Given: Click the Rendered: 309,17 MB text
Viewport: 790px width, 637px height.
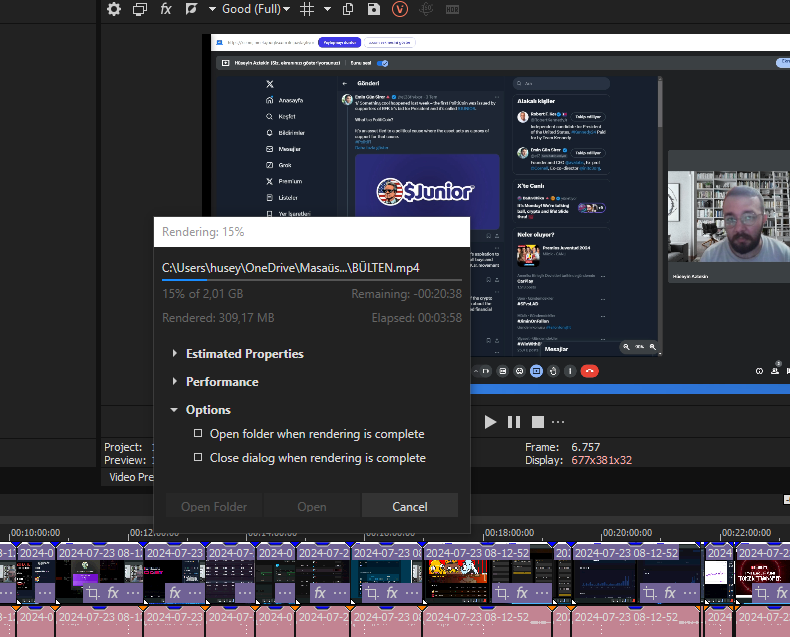Looking at the screenshot, I should pyautogui.click(x=218, y=318).
